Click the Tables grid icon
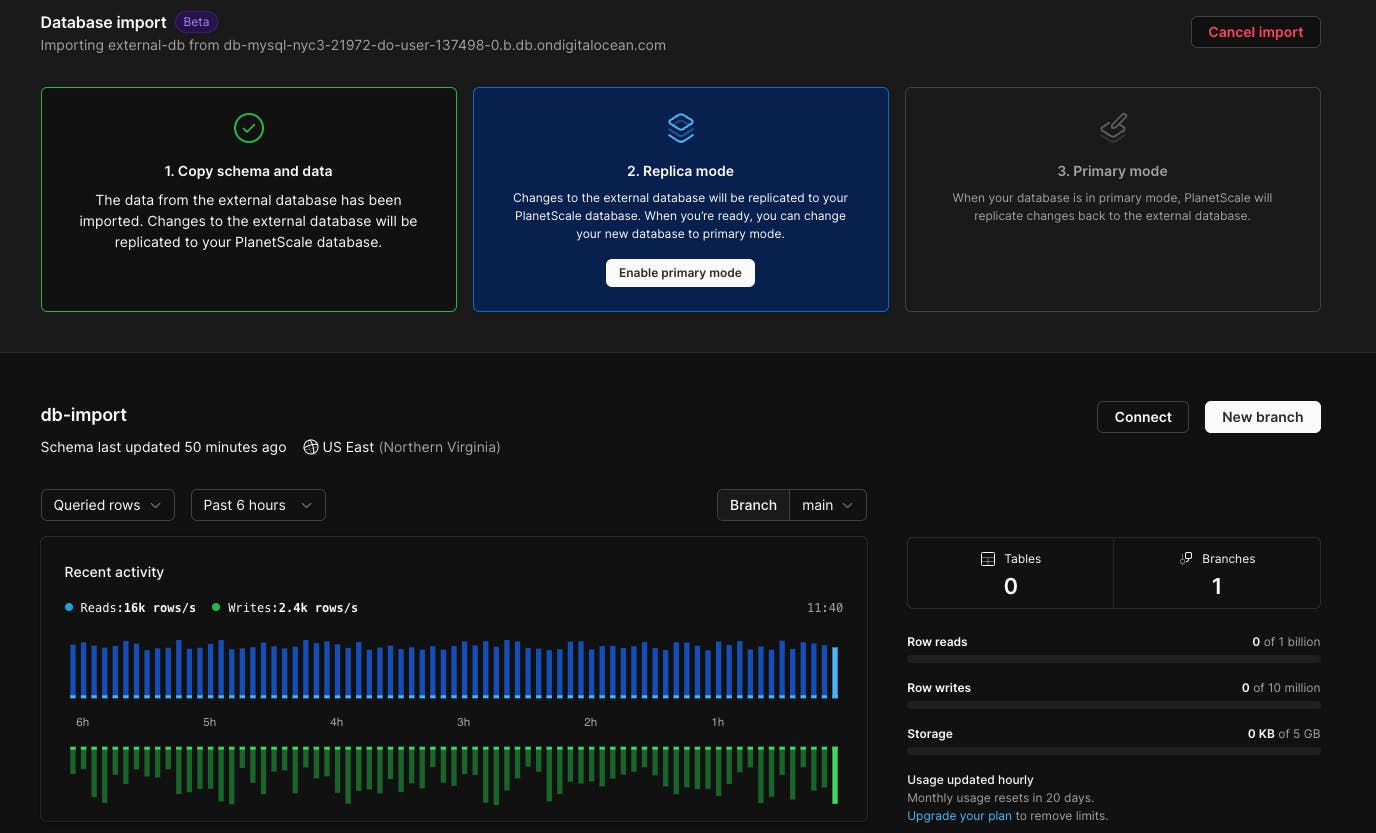The image size is (1376, 833). tap(988, 559)
